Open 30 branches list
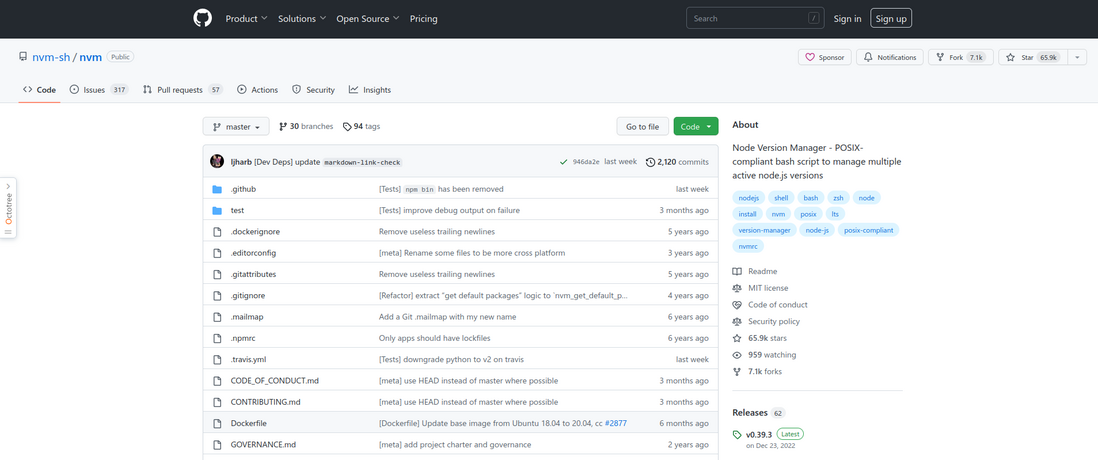Image resolution: width=1098 pixels, height=460 pixels. coord(306,127)
